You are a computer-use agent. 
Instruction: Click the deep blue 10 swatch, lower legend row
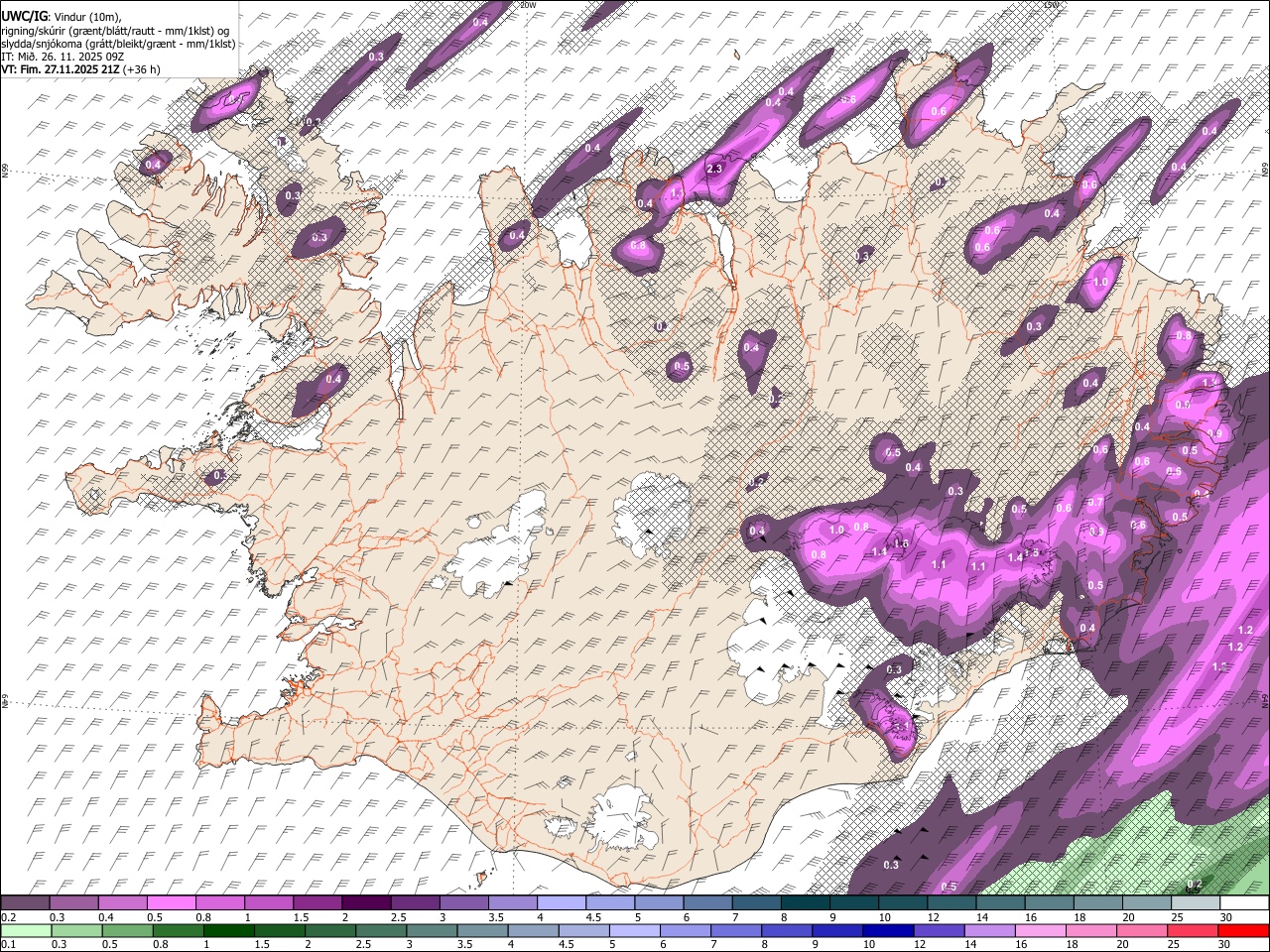tap(887, 931)
